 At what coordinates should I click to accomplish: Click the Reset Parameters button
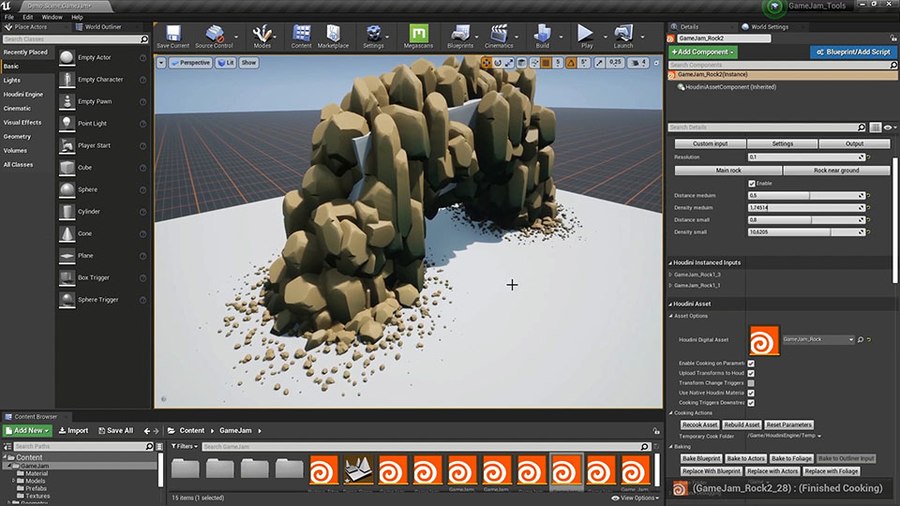(x=789, y=425)
